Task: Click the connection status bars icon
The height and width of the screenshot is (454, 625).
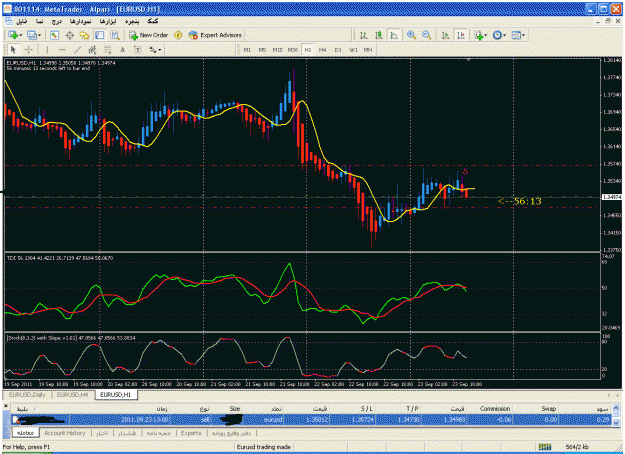Action: click(x=545, y=447)
